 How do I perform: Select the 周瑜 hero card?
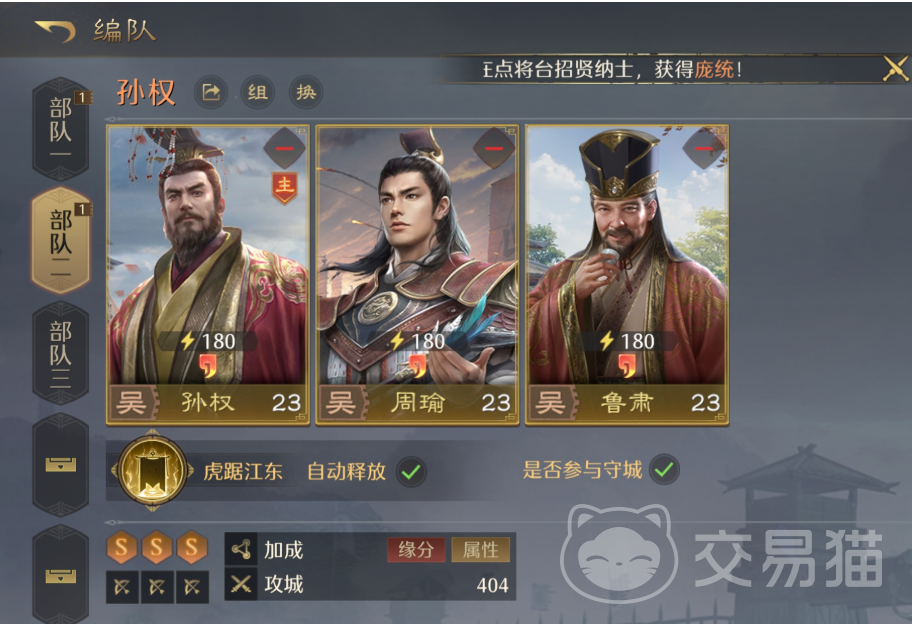pyautogui.click(x=417, y=274)
